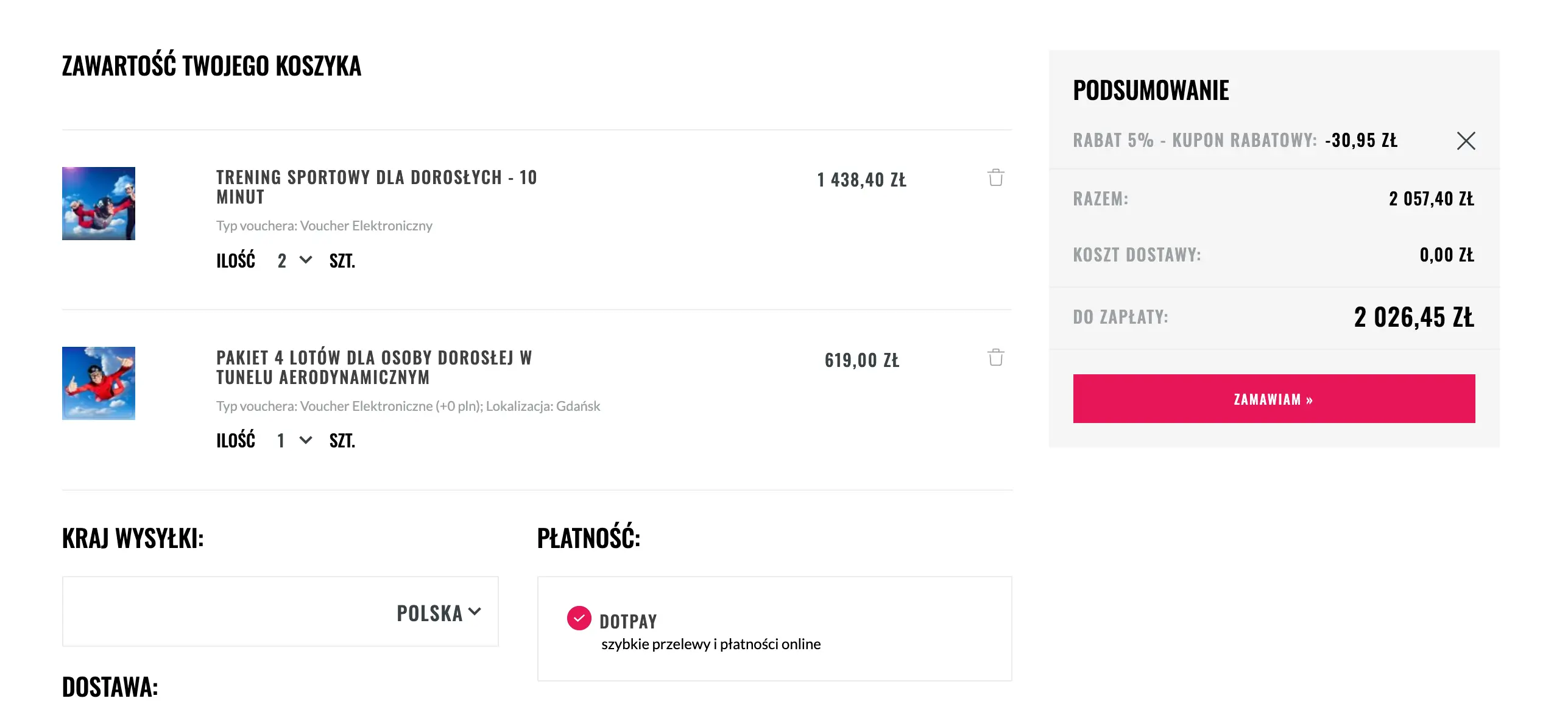Click the 1 438,40 zł item price
This screenshot has width=1568, height=701.
tap(861, 180)
